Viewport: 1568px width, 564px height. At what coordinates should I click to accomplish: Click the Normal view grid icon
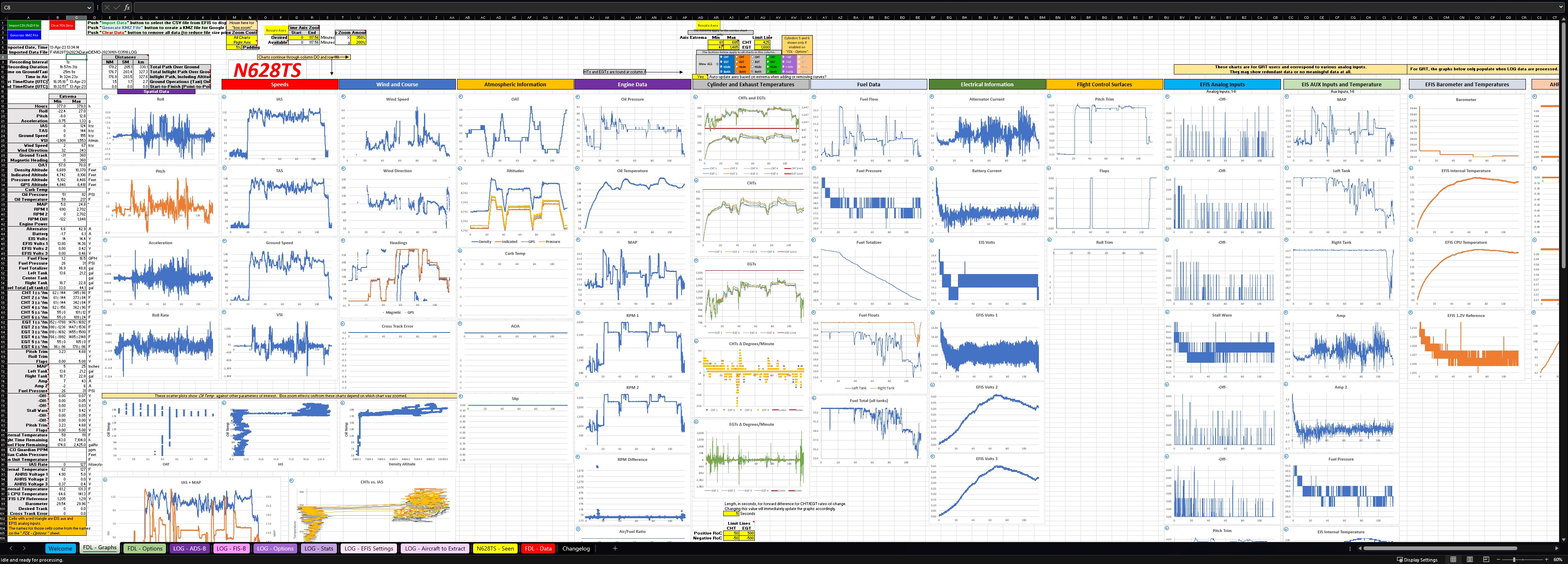coord(1454,559)
